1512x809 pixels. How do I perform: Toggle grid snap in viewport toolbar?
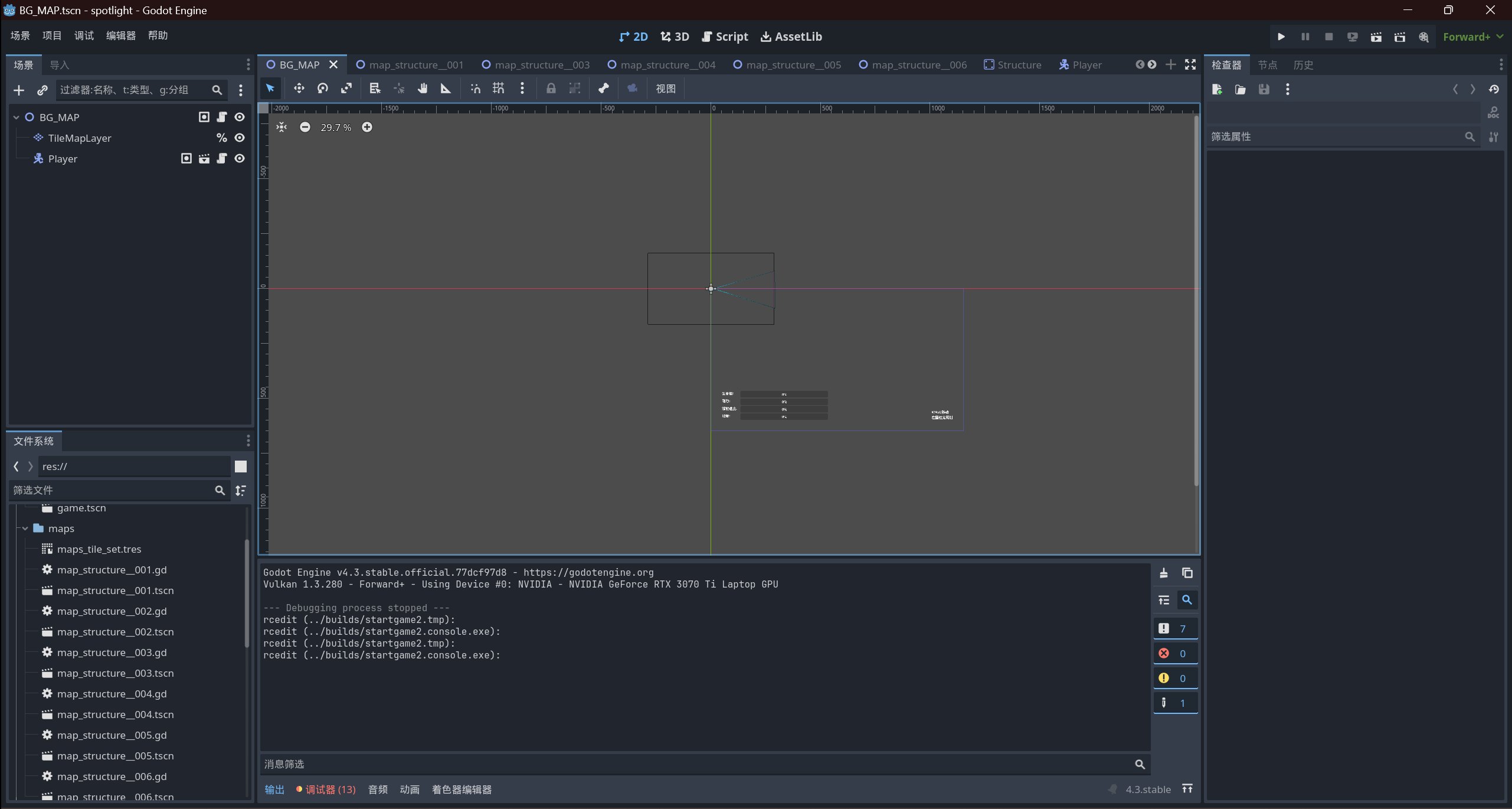click(x=499, y=89)
